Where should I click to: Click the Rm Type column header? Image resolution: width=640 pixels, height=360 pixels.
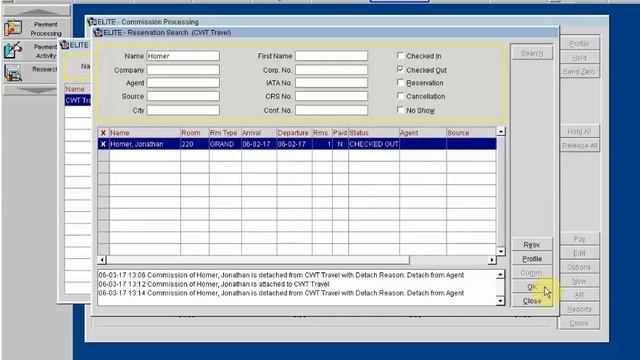pyautogui.click(x=225, y=133)
